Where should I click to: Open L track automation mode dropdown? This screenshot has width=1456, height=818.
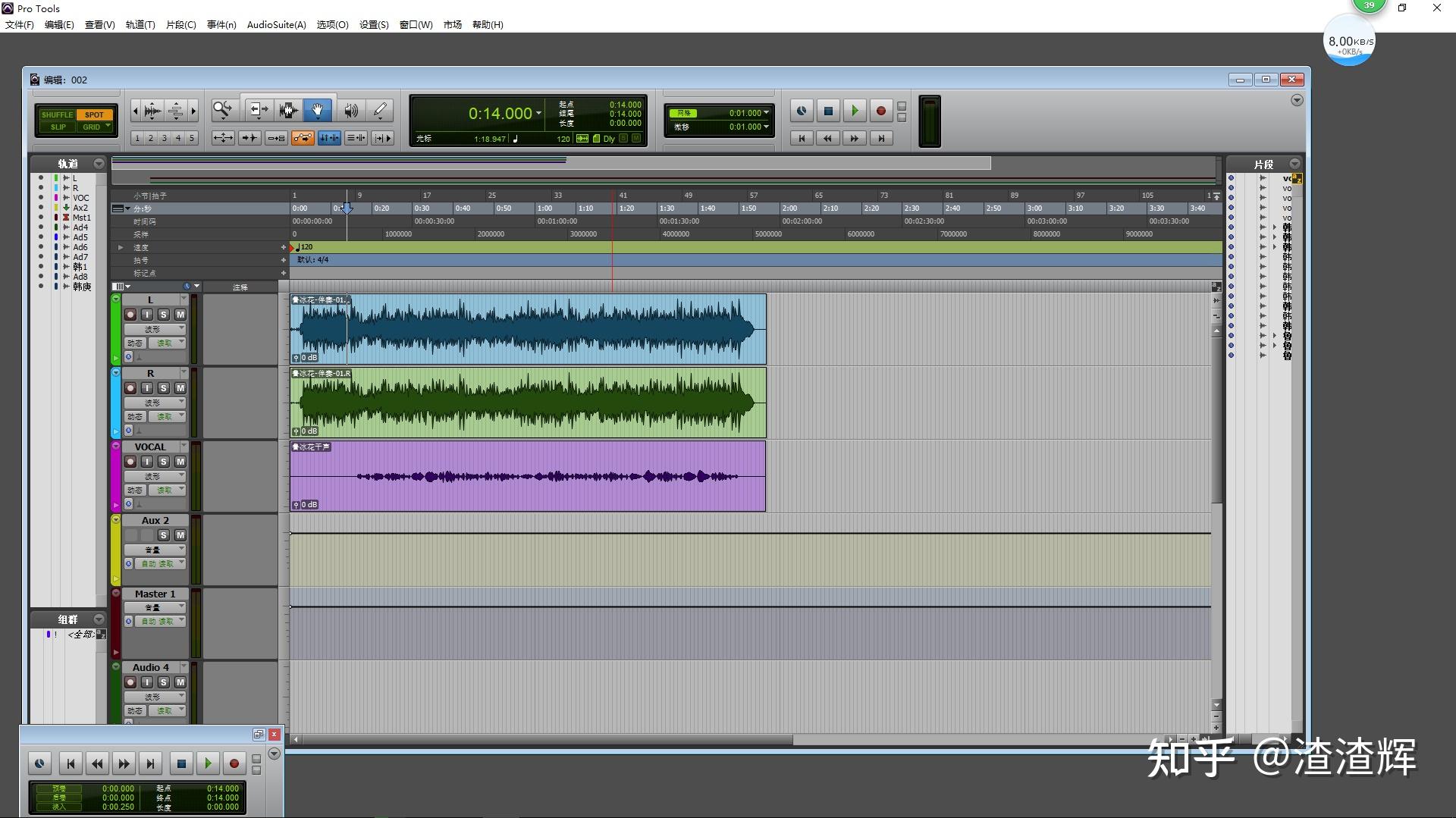[167, 343]
